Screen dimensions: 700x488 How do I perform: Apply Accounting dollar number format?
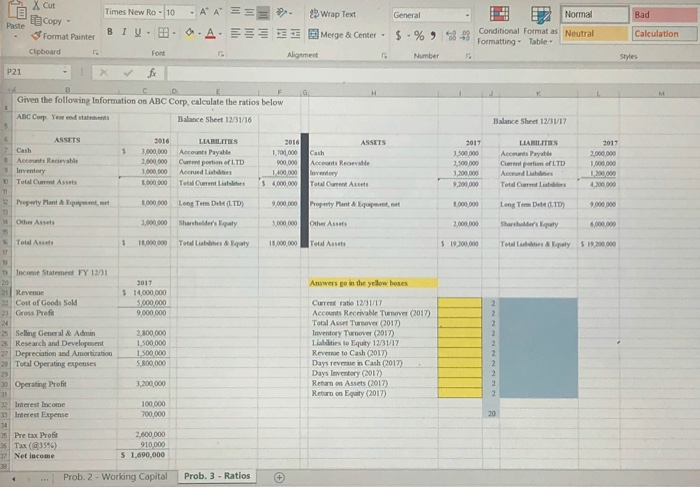click(x=398, y=35)
